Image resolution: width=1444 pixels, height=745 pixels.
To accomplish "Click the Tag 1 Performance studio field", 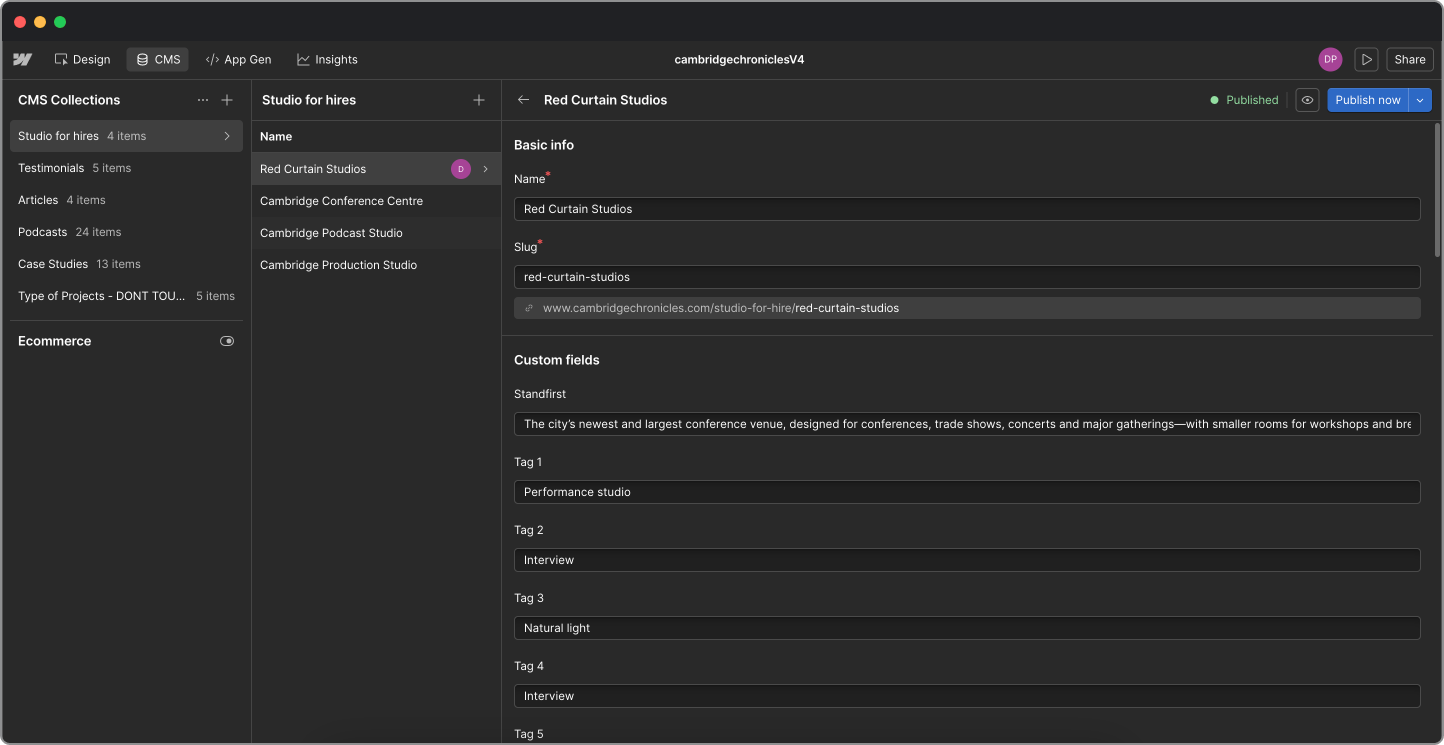I will (967, 492).
